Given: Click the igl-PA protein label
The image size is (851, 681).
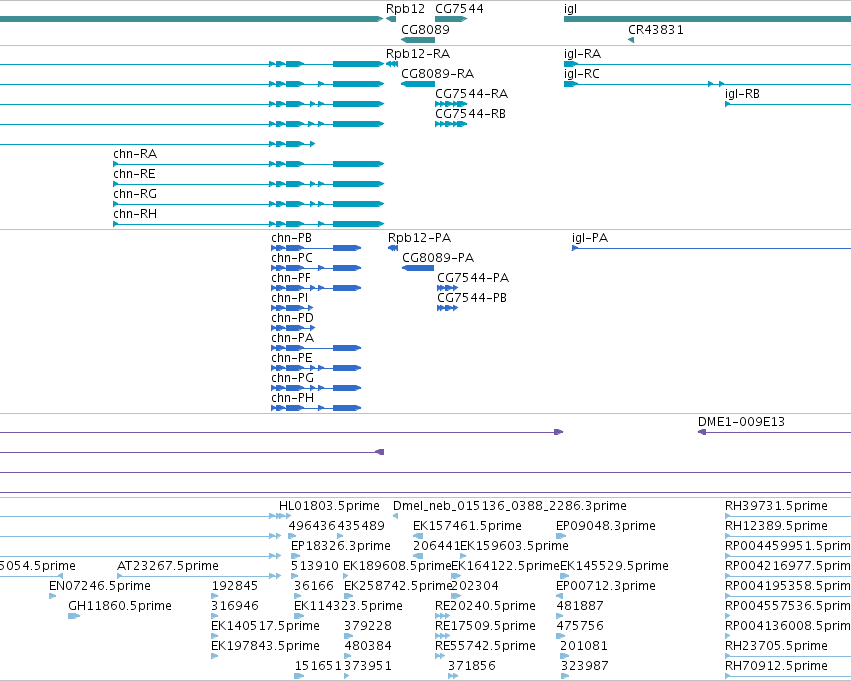Looking at the screenshot, I should (x=590, y=238).
